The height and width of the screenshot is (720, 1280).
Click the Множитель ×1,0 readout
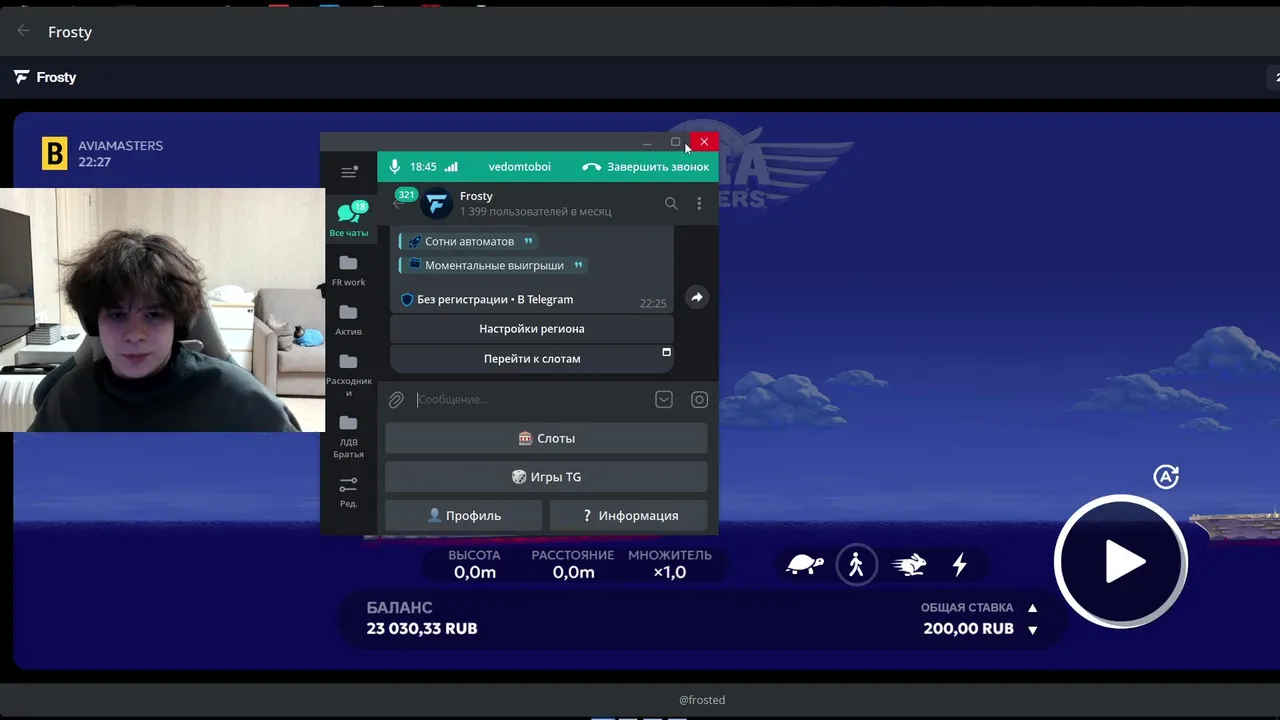click(670, 564)
